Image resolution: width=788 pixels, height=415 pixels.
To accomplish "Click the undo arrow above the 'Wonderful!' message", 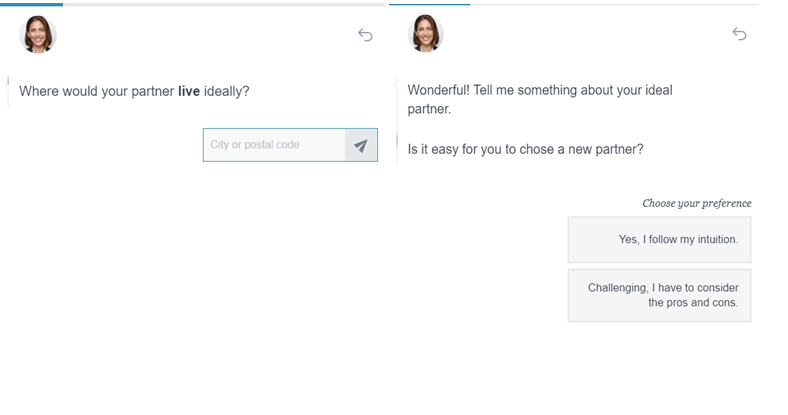I will [739, 34].
